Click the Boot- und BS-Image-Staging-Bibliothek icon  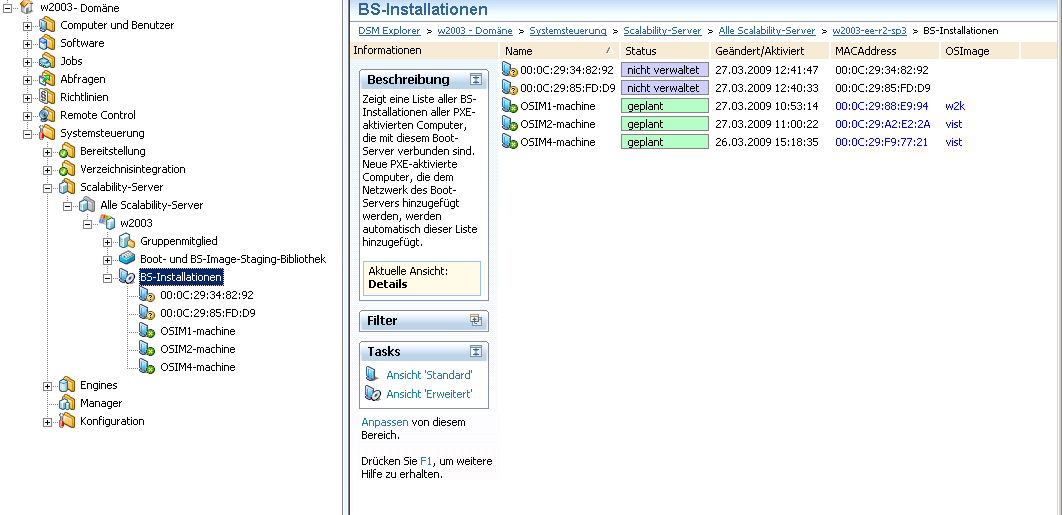pos(127,259)
